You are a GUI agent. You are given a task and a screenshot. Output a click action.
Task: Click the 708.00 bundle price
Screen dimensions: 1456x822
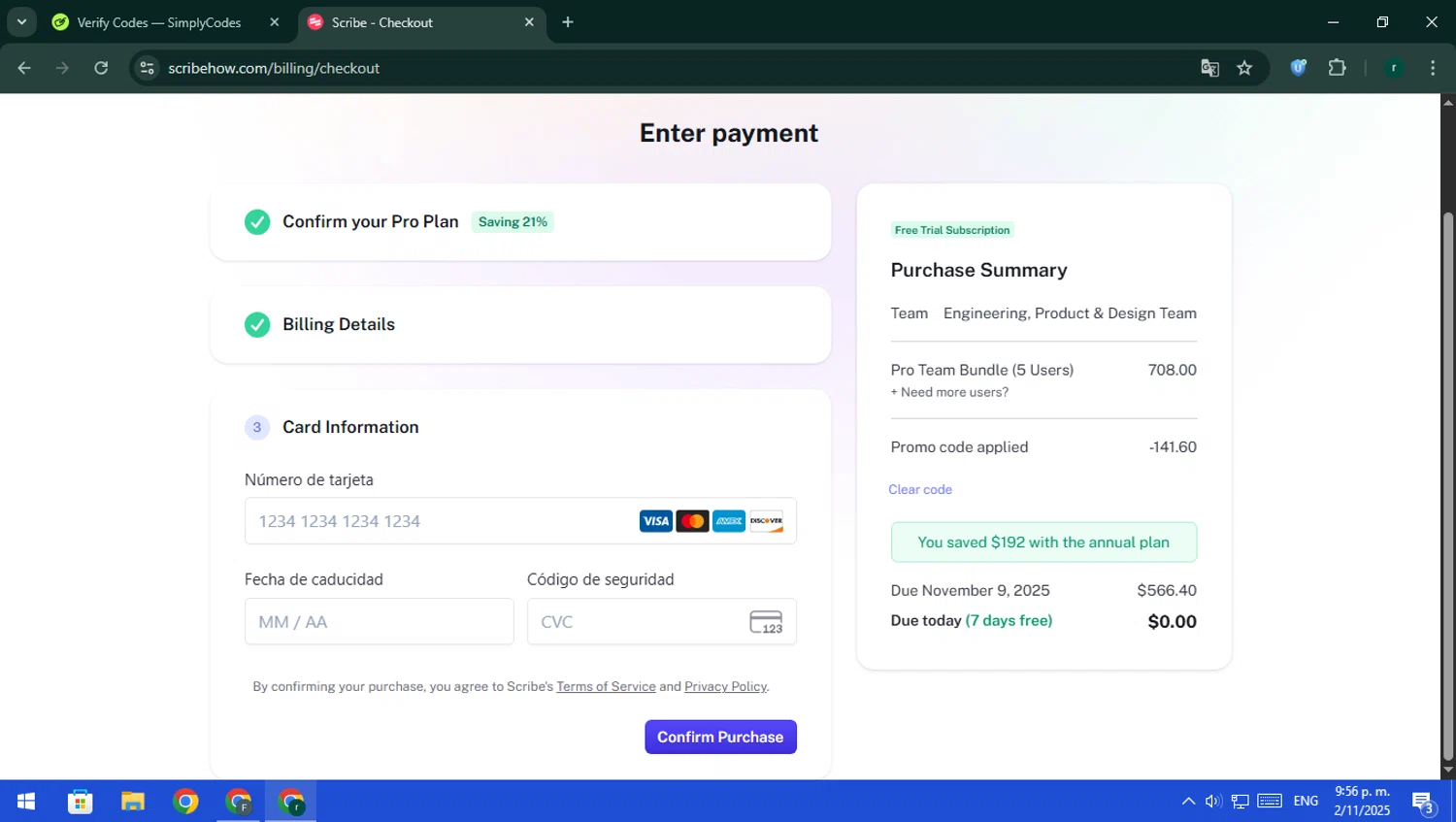1172,370
